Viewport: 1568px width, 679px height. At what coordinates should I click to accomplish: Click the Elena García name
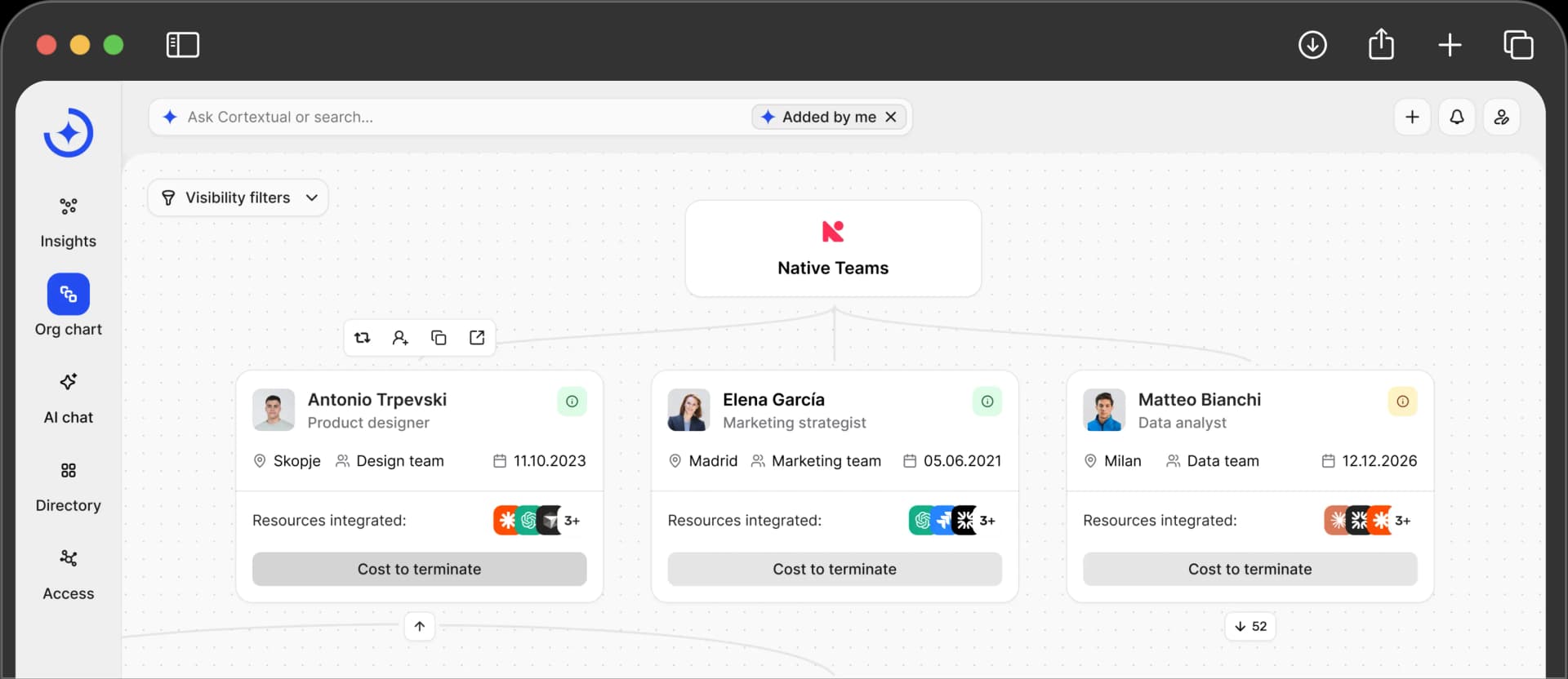pyautogui.click(x=773, y=400)
